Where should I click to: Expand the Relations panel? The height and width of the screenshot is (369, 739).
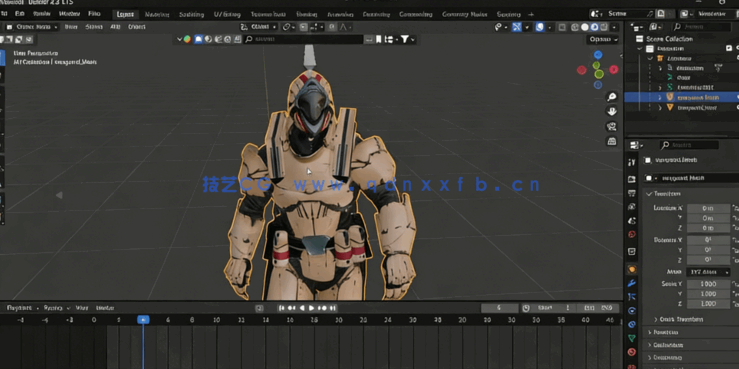(x=663, y=332)
